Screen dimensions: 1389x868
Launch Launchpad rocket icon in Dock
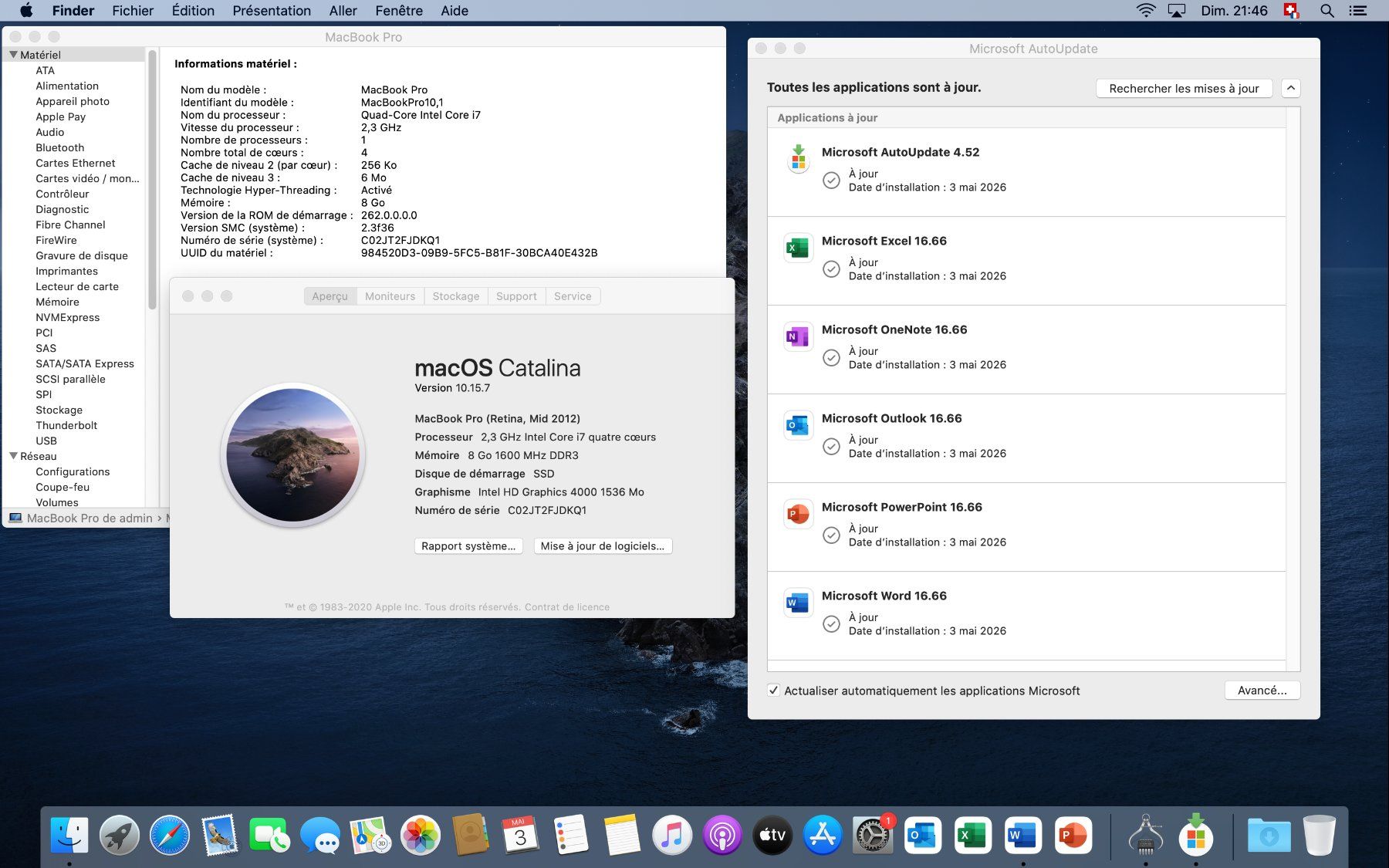pyautogui.click(x=120, y=835)
